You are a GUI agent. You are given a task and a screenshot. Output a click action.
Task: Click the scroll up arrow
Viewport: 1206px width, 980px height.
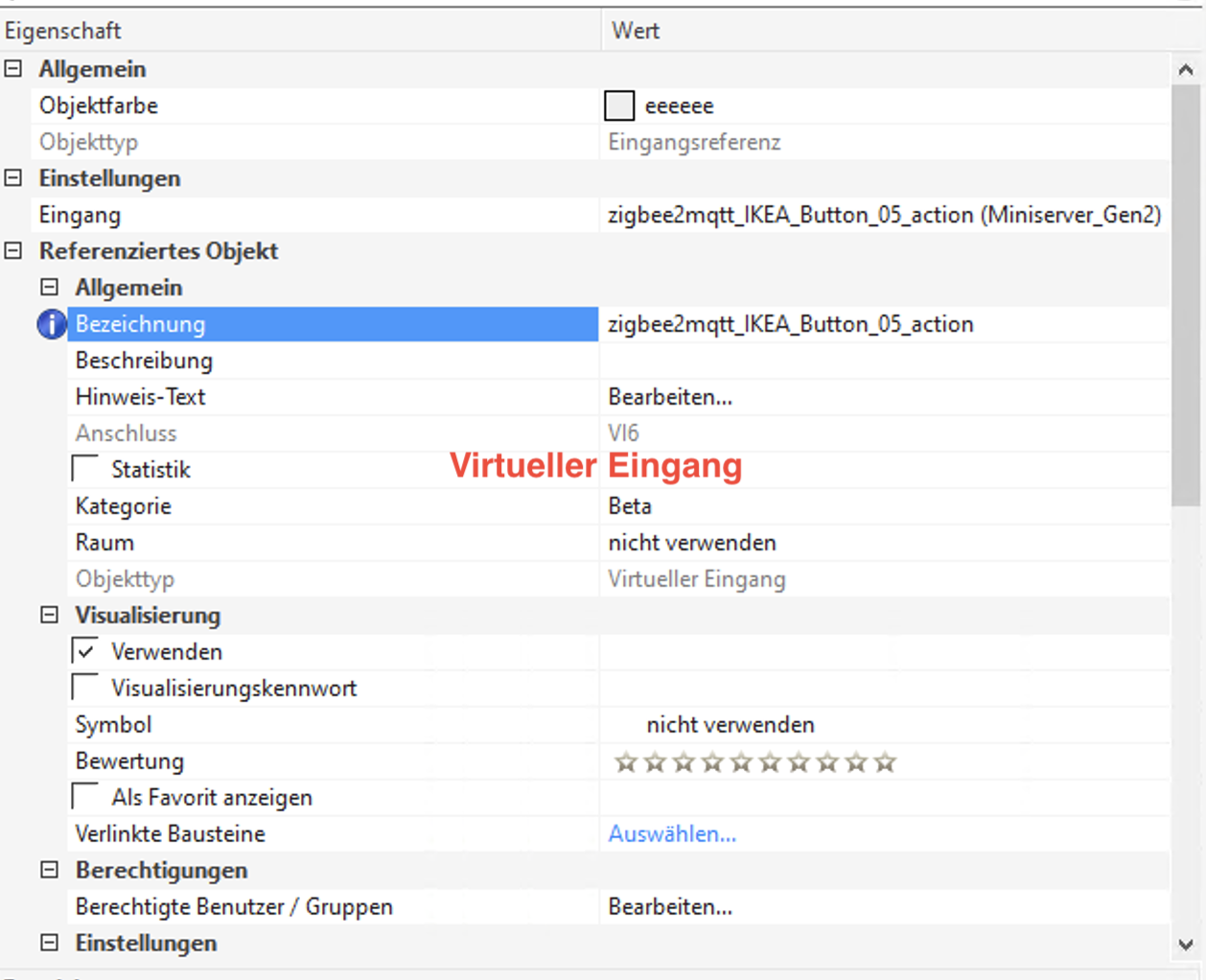click(1186, 70)
